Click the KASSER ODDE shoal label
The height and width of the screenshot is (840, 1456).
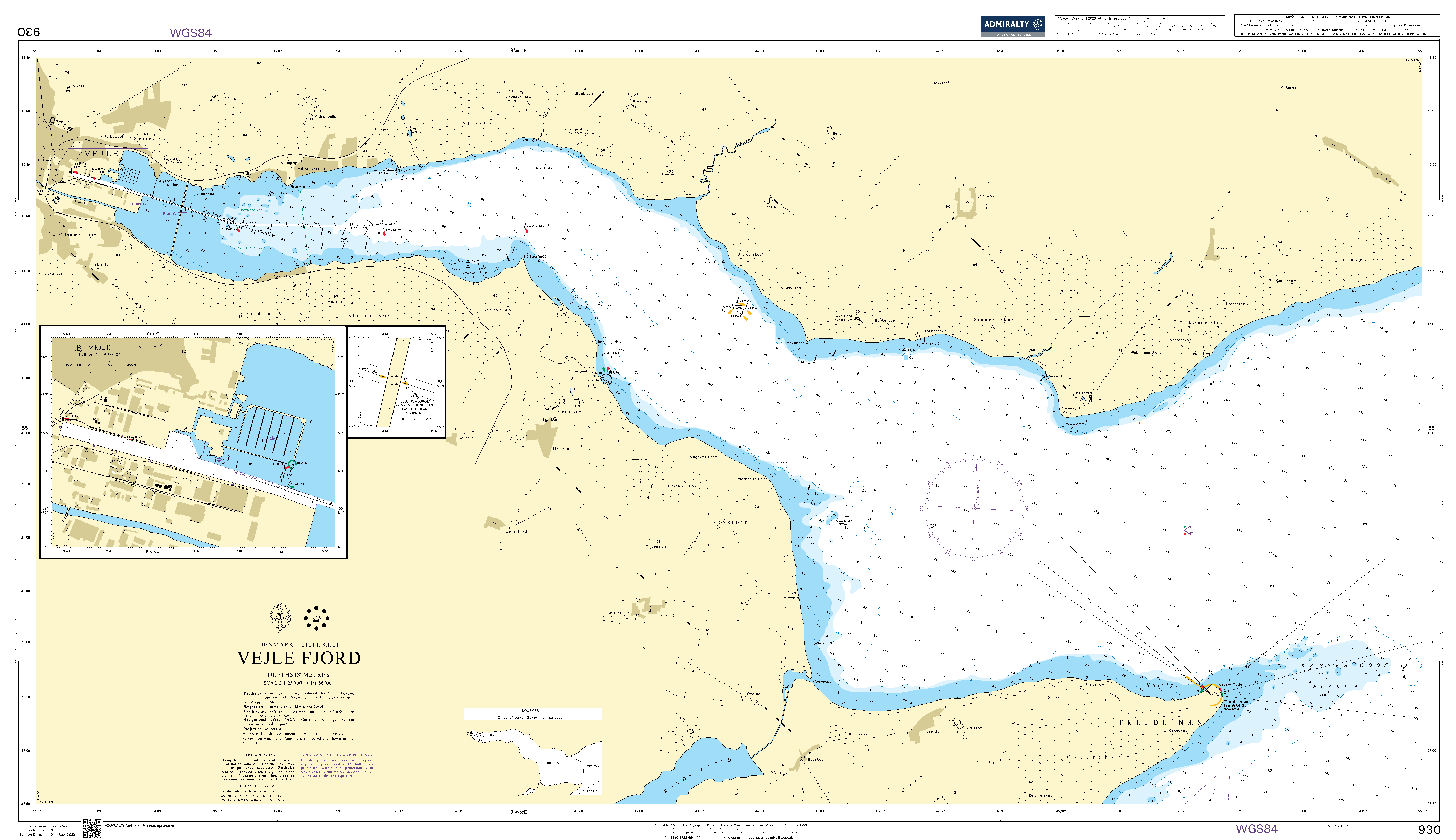pyautogui.click(x=1344, y=665)
